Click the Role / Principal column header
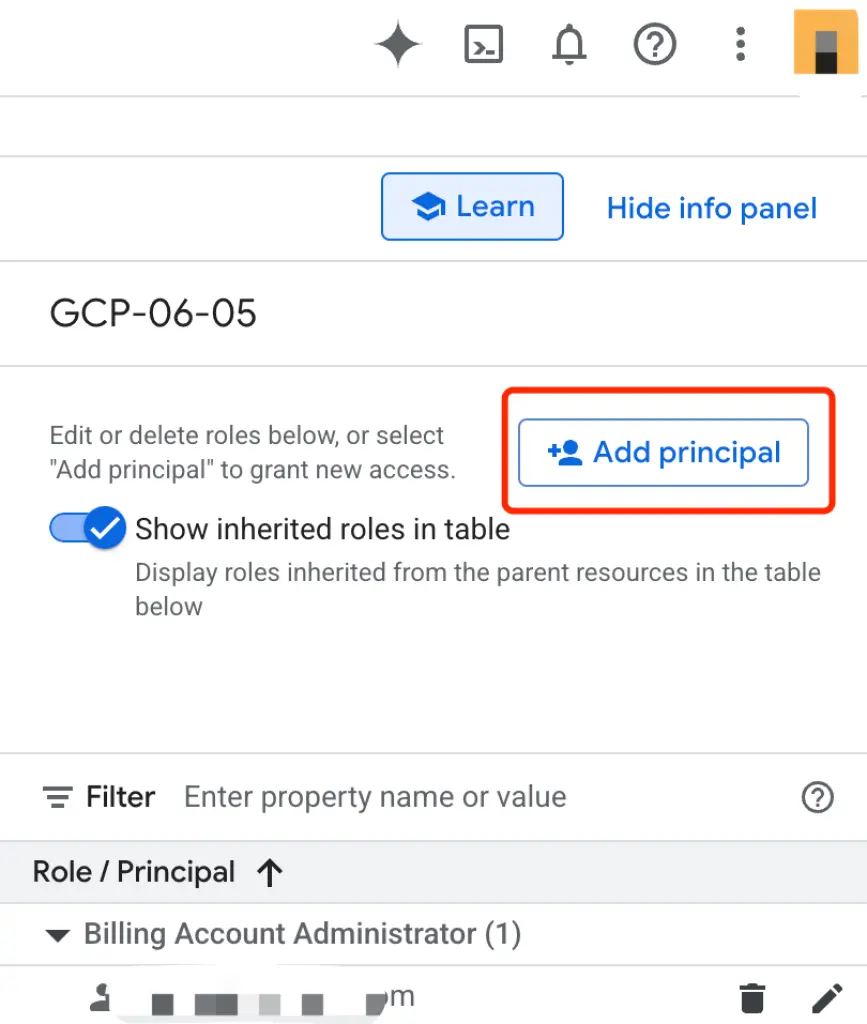Viewport: 867px width, 1024px height. tap(134, 872)
